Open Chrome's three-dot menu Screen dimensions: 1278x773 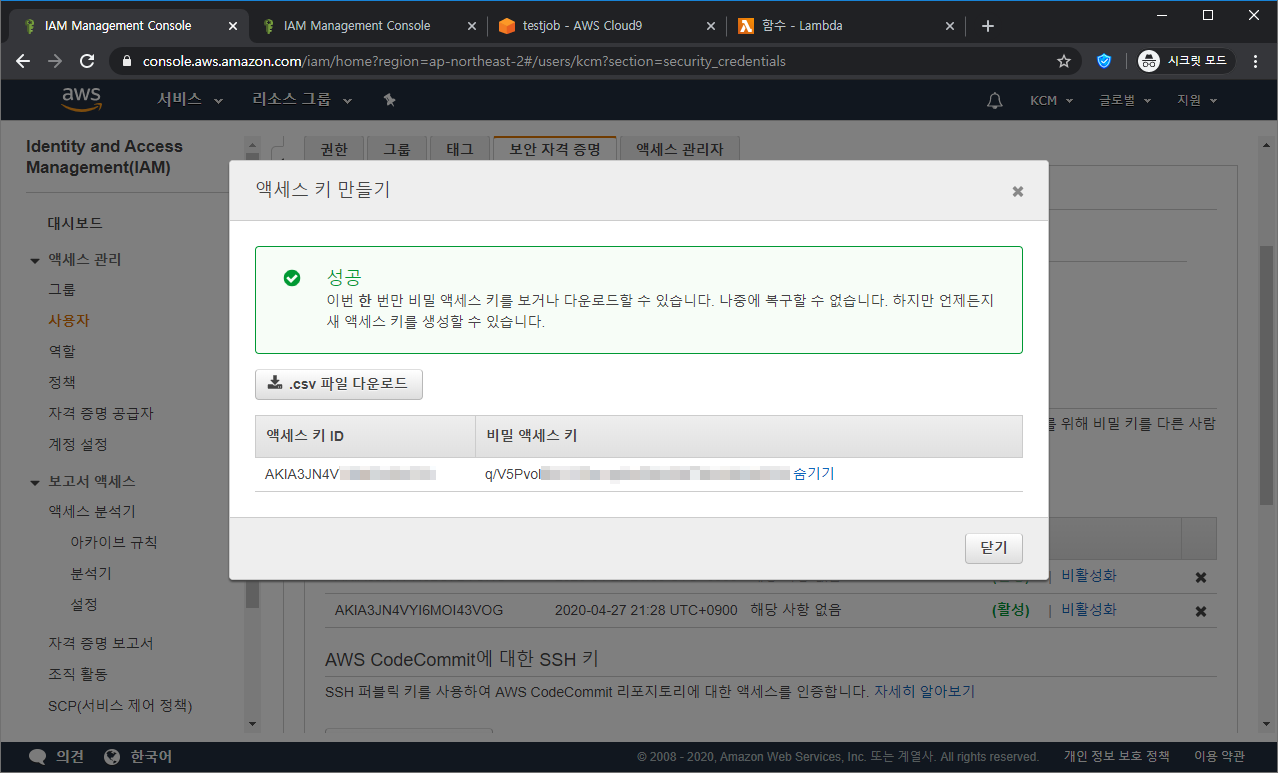pos(1255,61)
